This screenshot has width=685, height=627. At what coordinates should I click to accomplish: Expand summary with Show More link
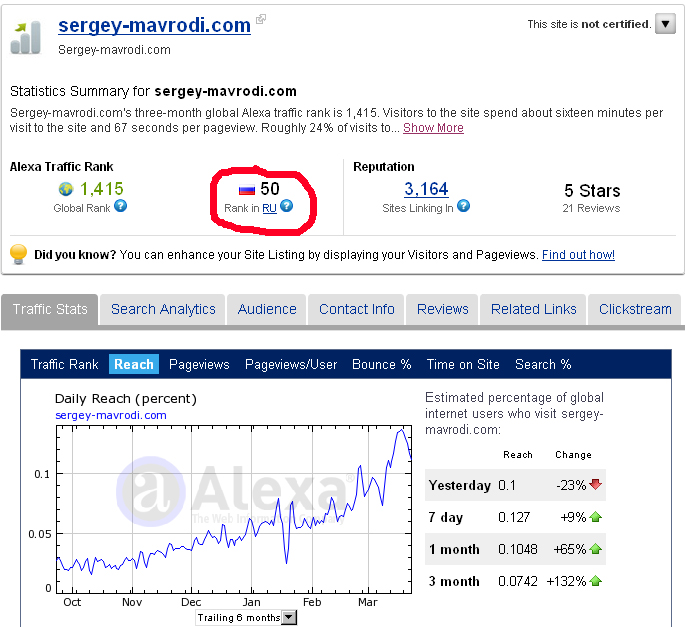(433, 128)
